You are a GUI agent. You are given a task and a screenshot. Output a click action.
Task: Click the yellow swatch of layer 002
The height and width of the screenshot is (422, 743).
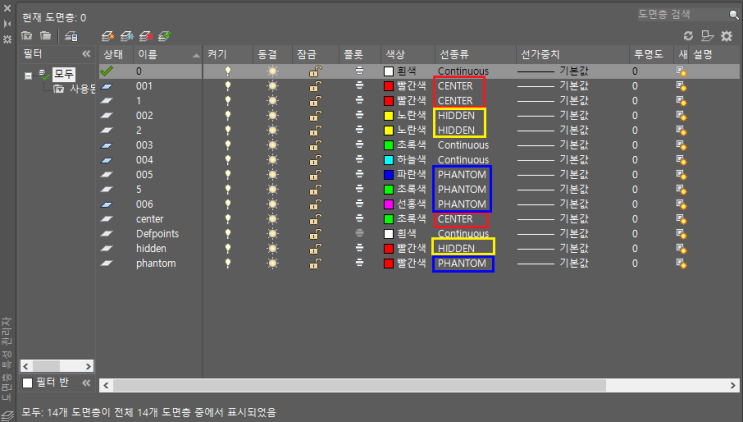click(389, 116)
